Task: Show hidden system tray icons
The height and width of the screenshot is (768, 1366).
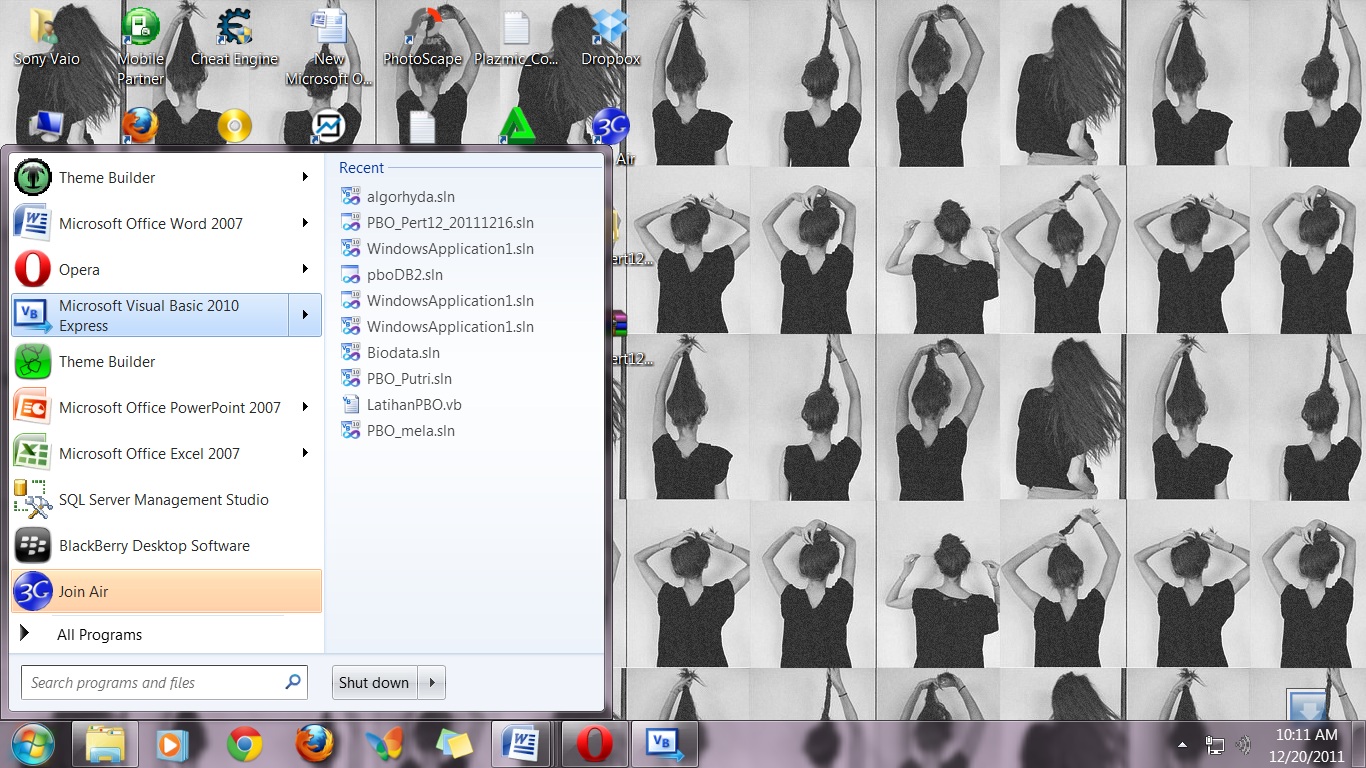Action: [x=1183, y=745]
